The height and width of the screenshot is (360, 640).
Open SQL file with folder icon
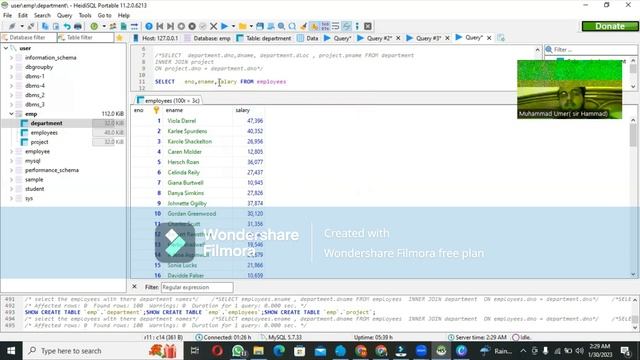[x=243, y=26]
